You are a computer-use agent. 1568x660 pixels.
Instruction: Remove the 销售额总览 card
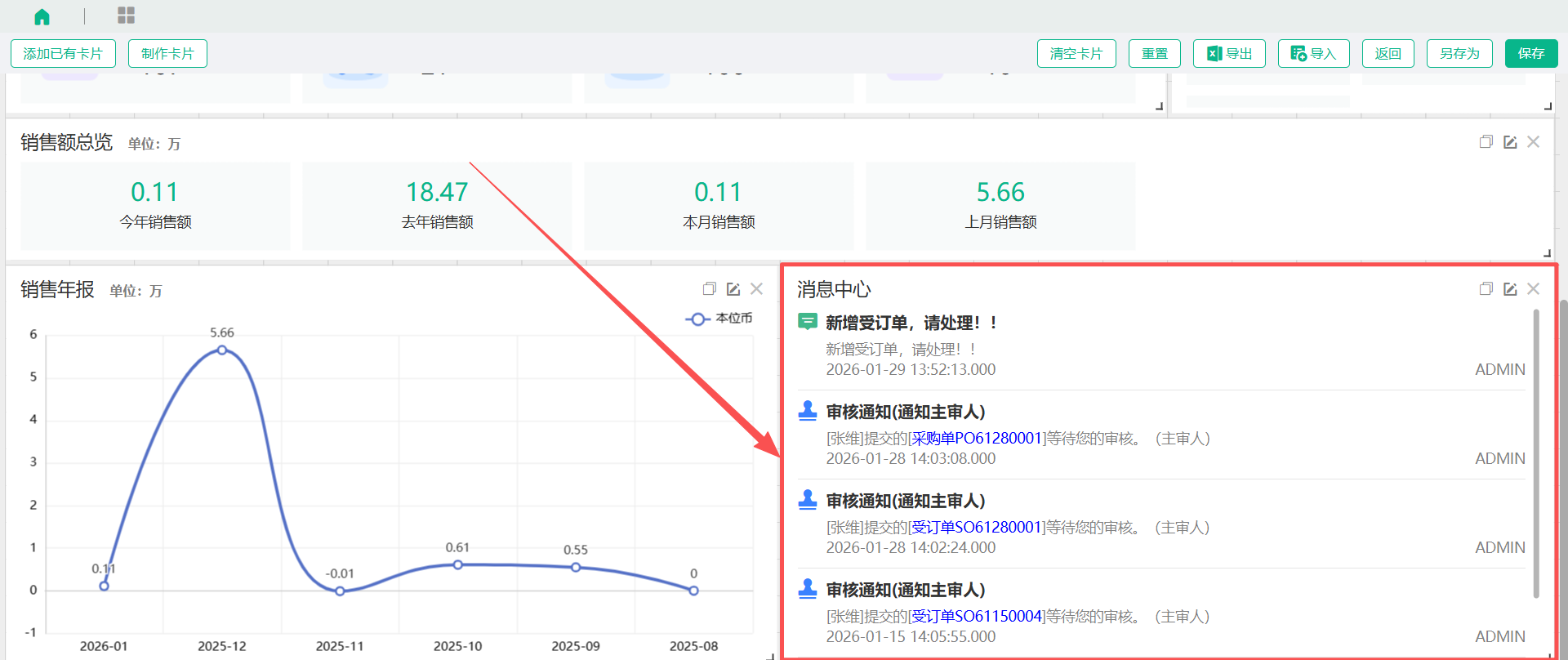(1533, 142)
